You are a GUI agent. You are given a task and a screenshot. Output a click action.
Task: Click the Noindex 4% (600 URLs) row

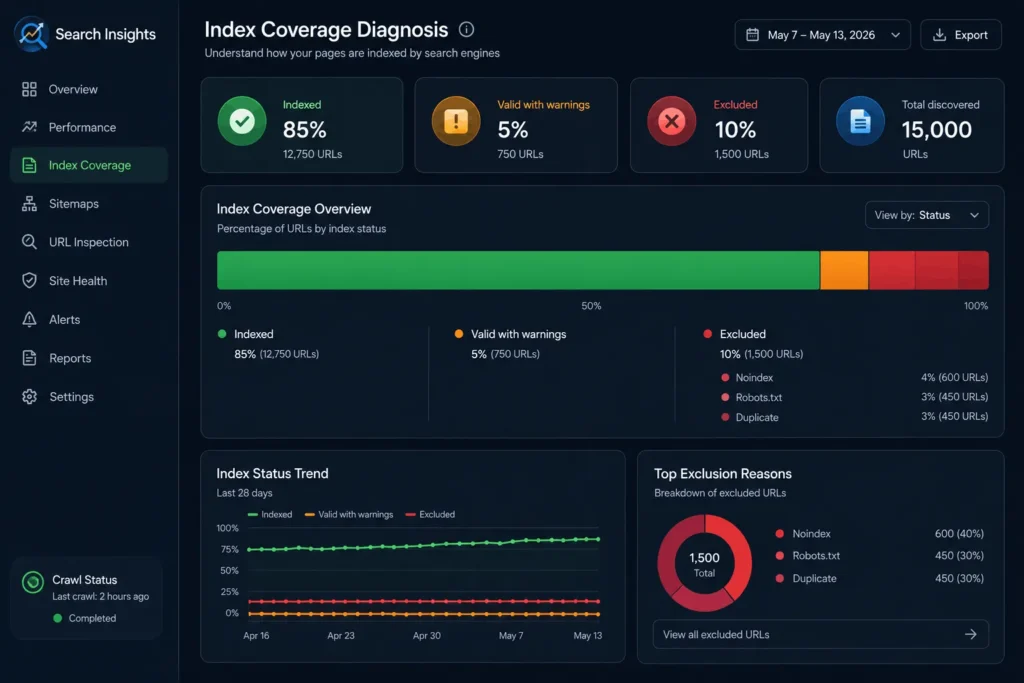(854, 377)
